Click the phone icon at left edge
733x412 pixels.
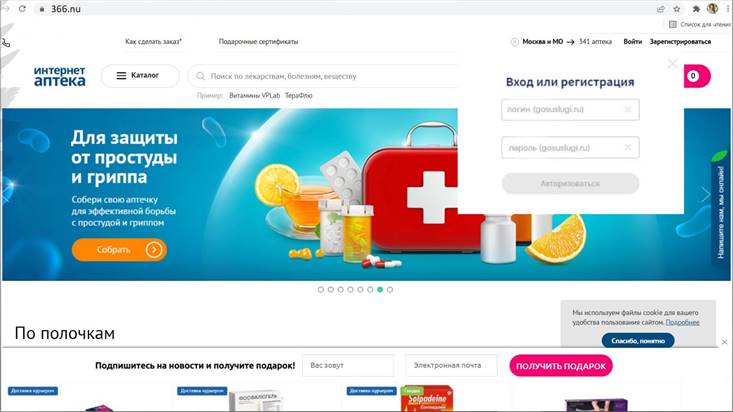point(6,43)
